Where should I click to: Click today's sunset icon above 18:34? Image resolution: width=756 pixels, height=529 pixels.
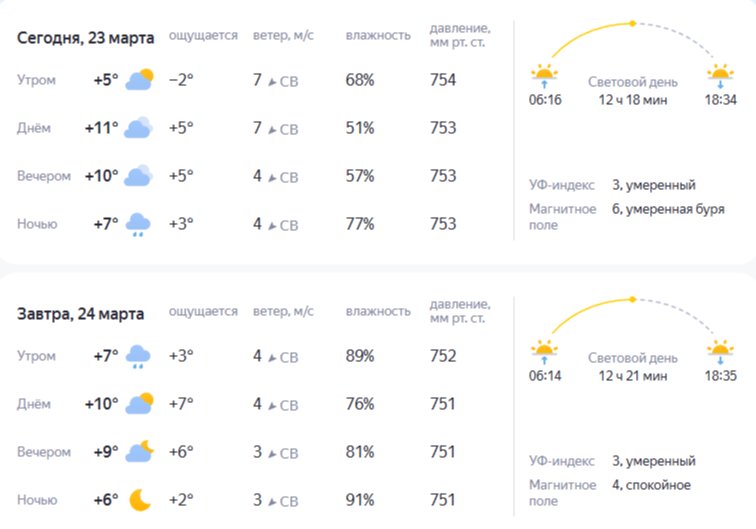pyautogui.click(x=720, y=75)
